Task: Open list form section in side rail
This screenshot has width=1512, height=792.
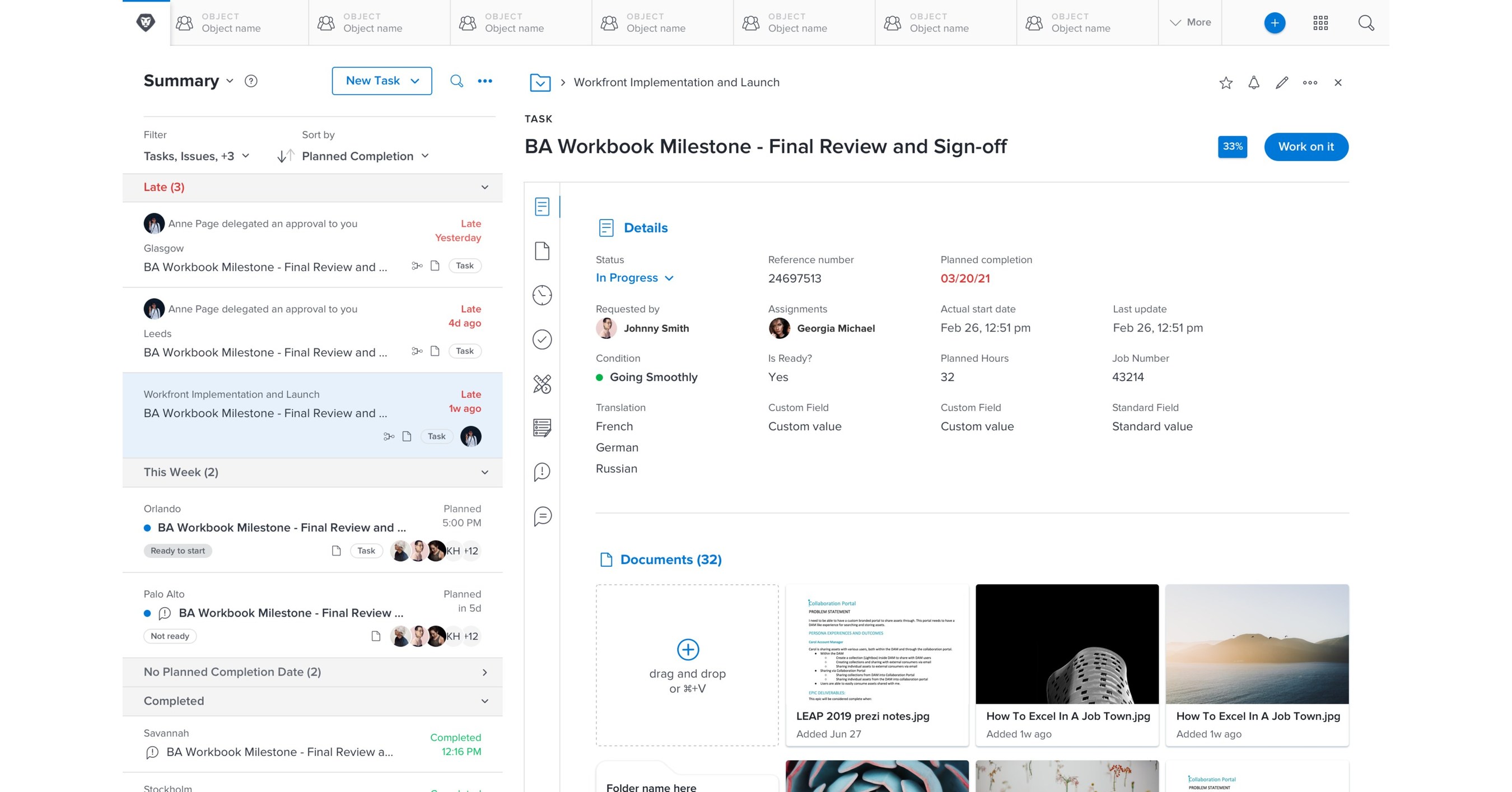Action: pos(542,427)
